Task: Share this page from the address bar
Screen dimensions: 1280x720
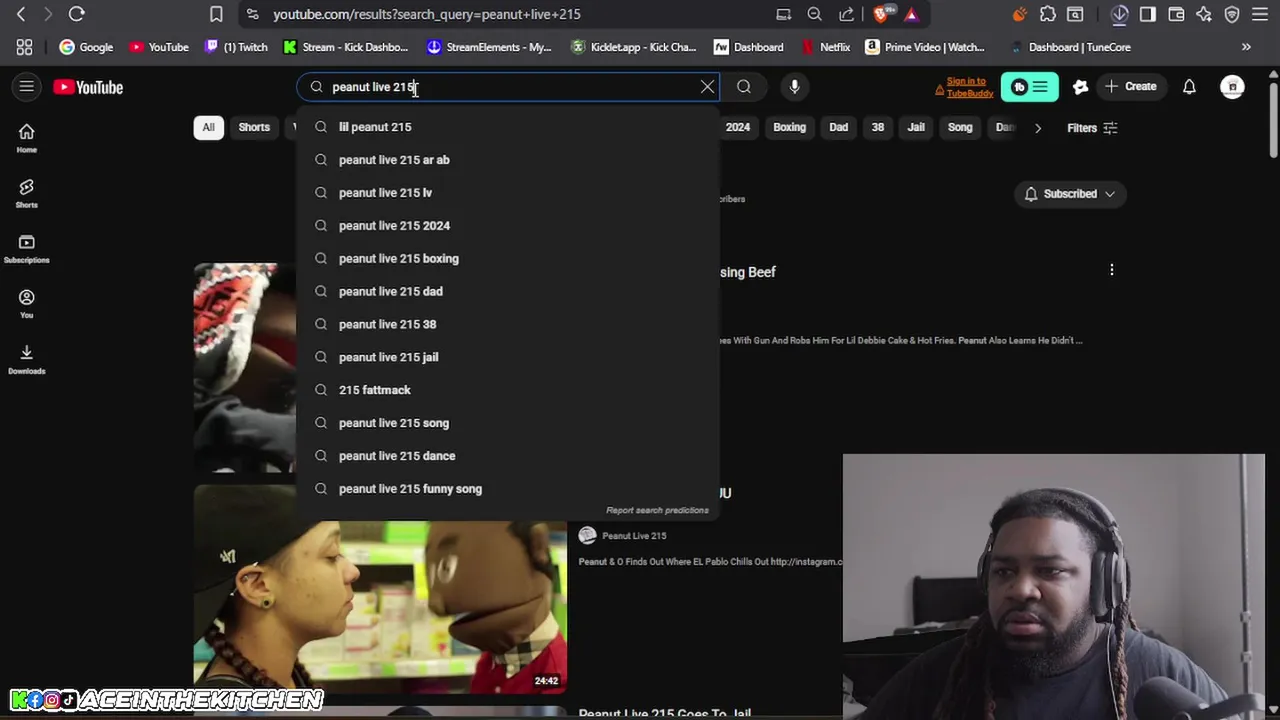Action: (847, 14)
